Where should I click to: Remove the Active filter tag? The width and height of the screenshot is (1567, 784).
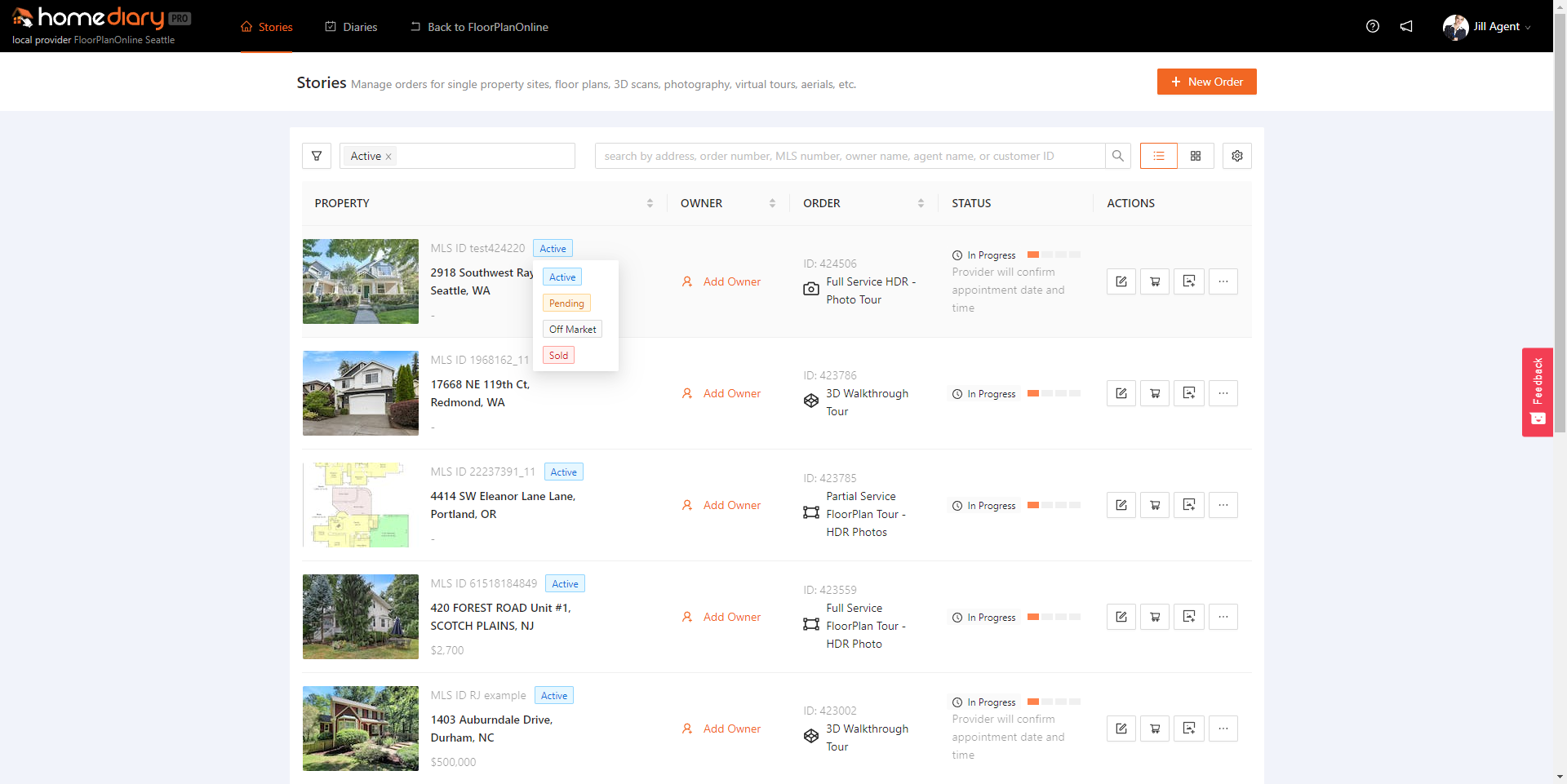388,157
